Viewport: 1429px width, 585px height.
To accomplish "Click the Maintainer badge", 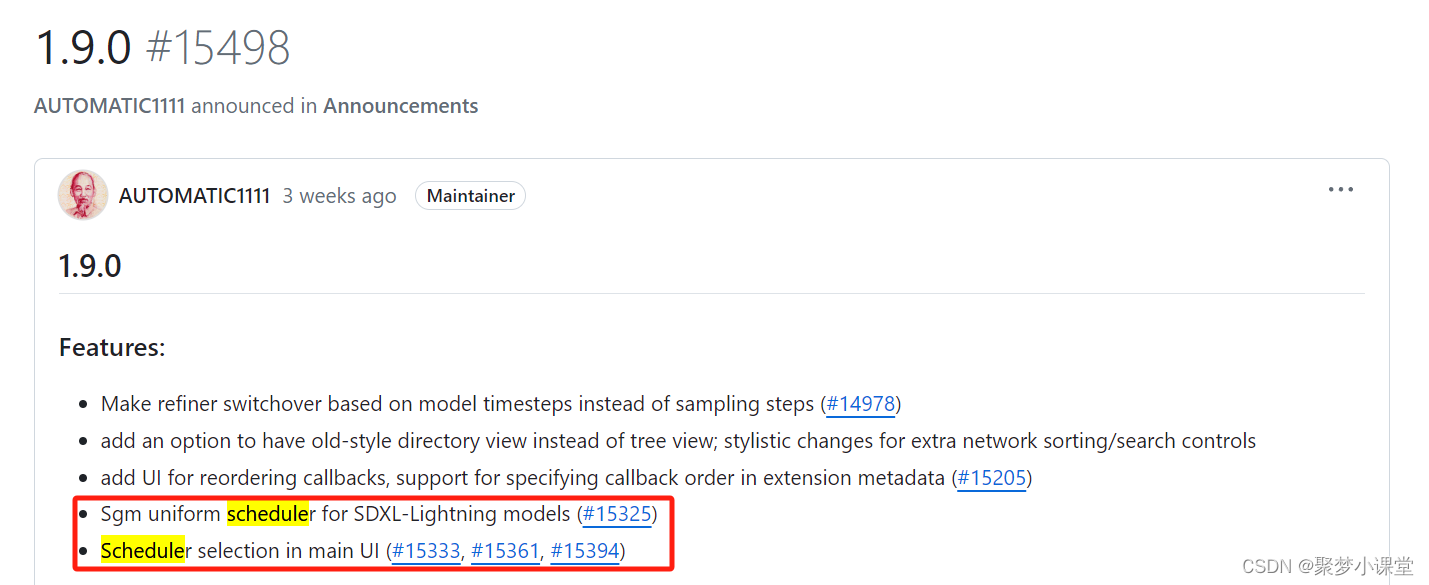I will pos(471,196).
